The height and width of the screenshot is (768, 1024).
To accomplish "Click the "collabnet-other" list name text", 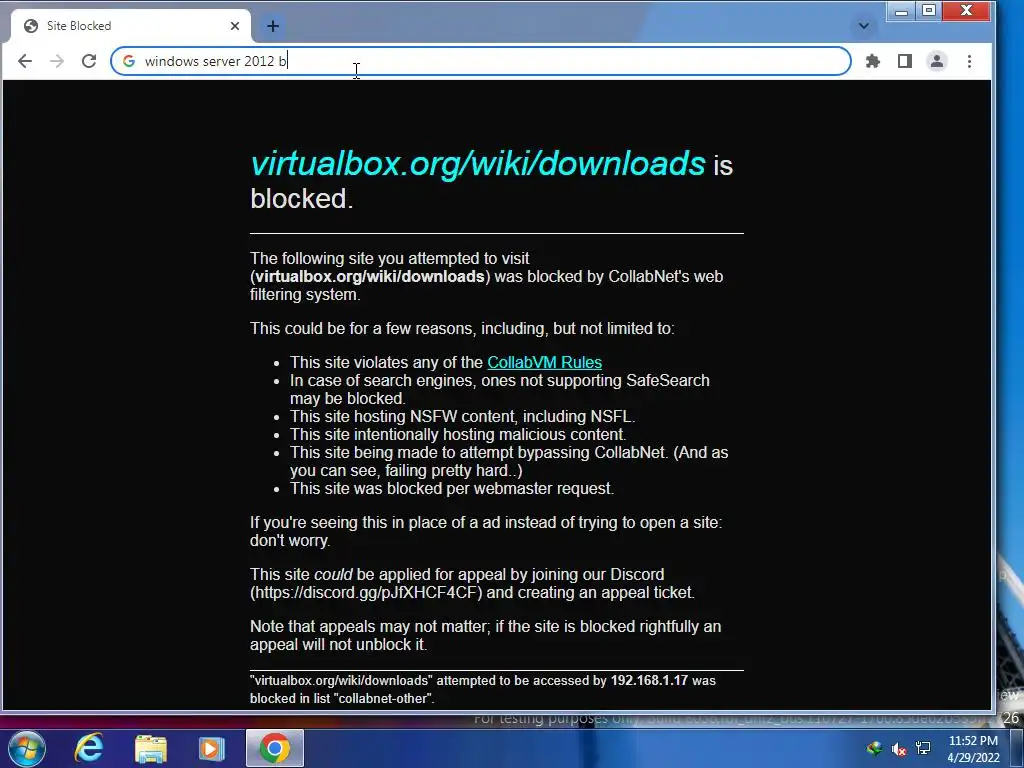I will [383, 699].
